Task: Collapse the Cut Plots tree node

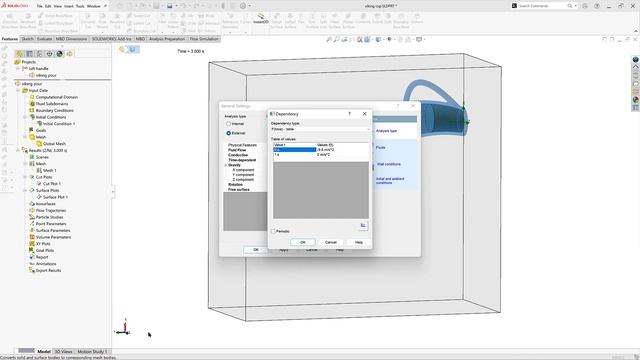Action: click(25, 177)
